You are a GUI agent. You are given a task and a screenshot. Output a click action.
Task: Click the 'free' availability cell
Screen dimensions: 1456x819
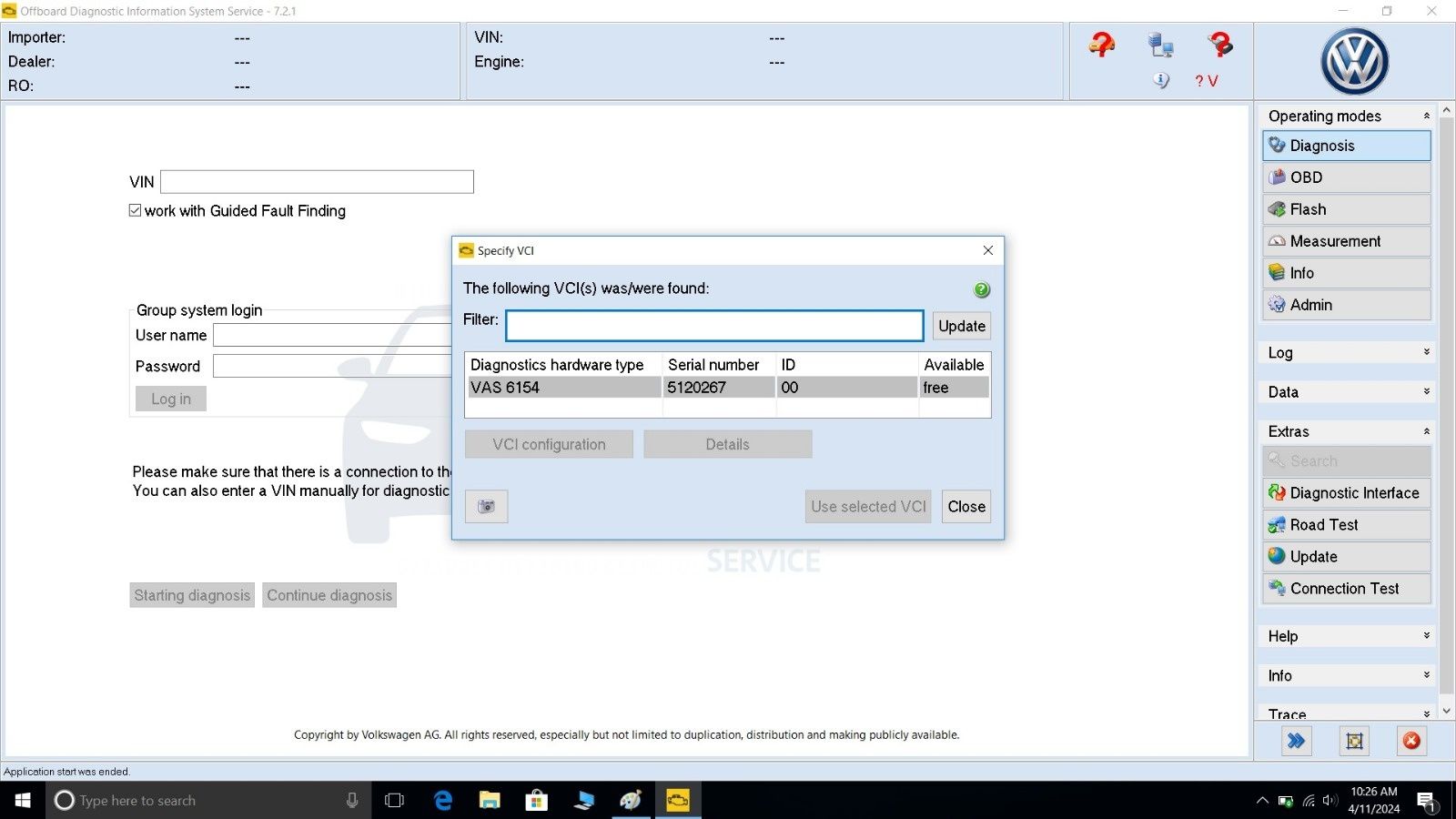click(955, 388)
